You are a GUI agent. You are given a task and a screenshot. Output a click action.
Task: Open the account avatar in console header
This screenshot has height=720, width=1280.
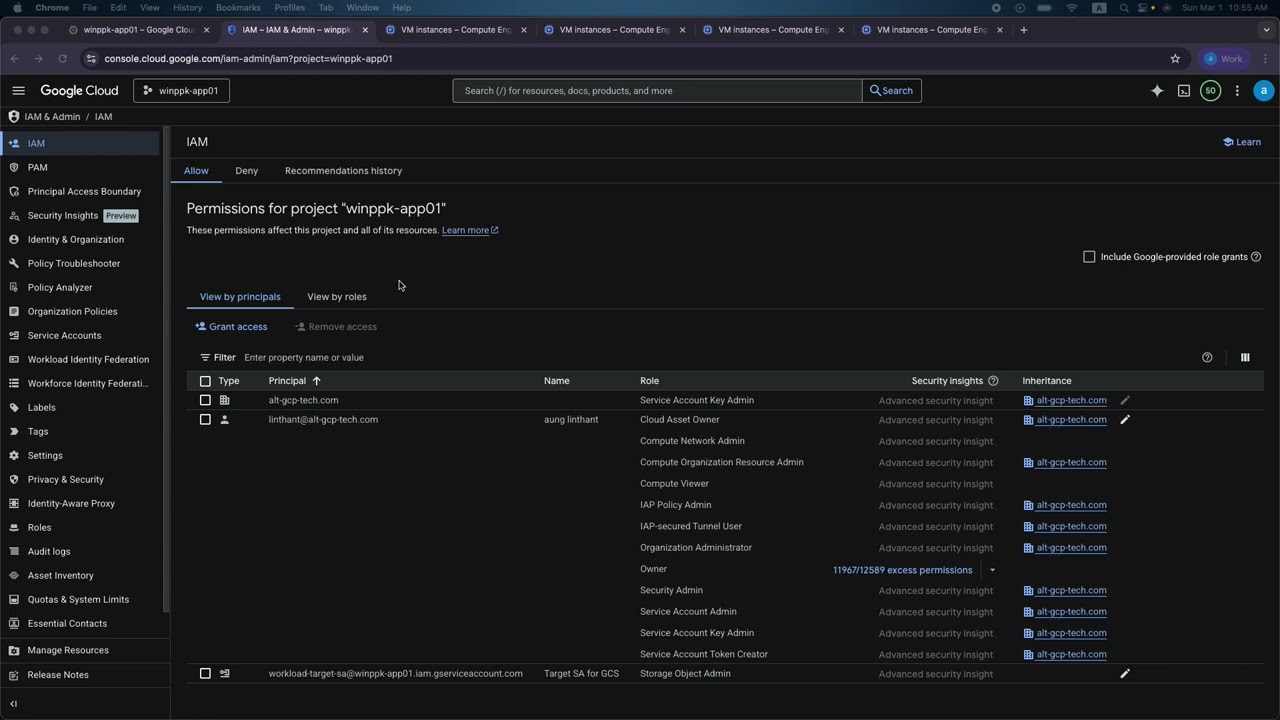point(1264,90)
